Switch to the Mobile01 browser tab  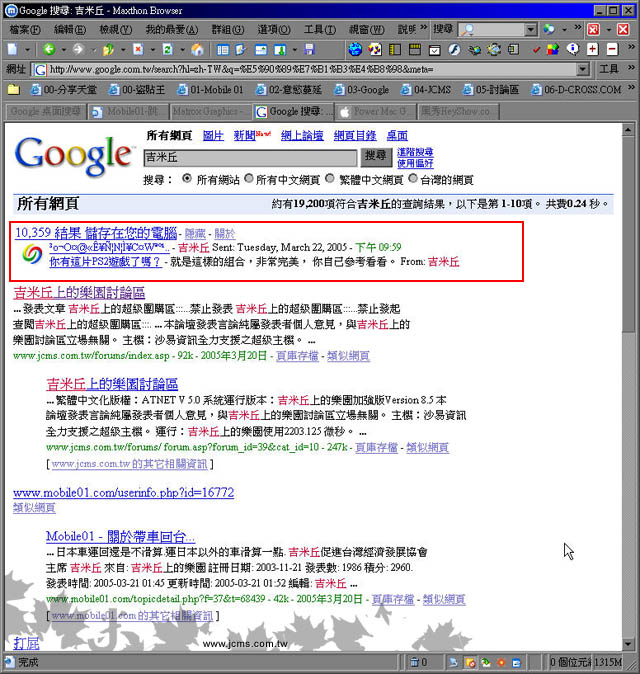pos(128,112)
